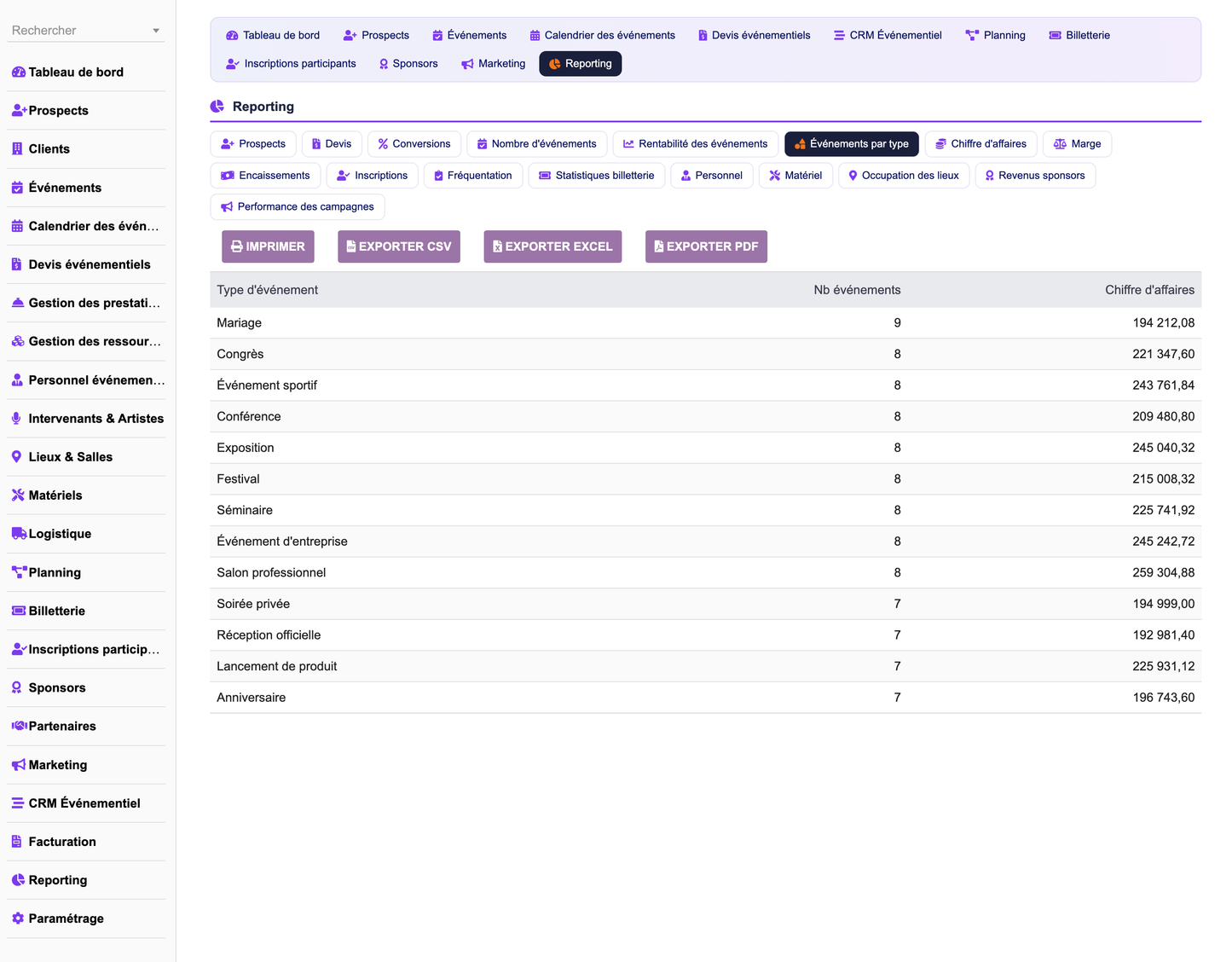
Task: Click the Gestion des ressources cubes icon
Action: coord(18,341)
